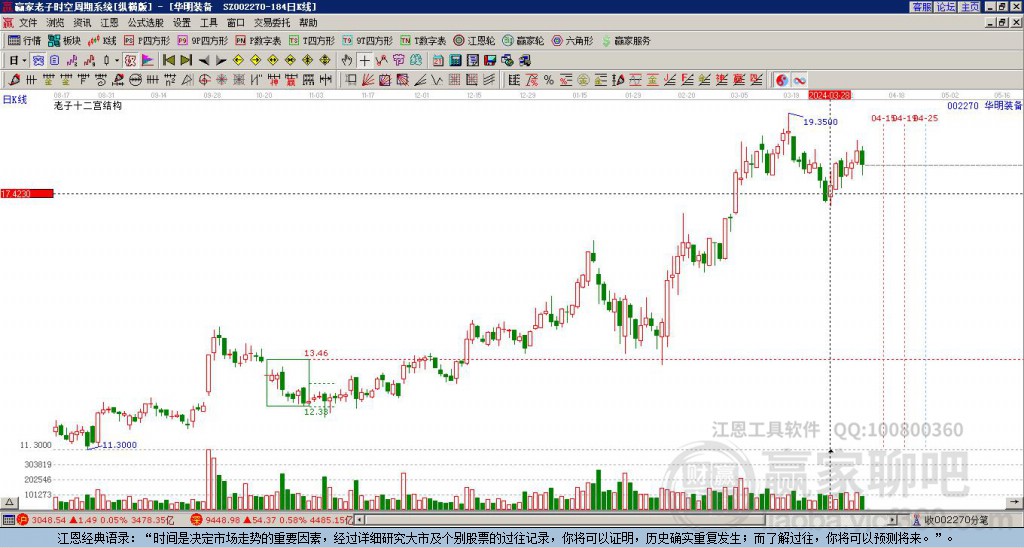The height and width of the screenshot is (548, 1024).
Task: Open the 行情 market quotes view
Action: (x=24, y=40)
